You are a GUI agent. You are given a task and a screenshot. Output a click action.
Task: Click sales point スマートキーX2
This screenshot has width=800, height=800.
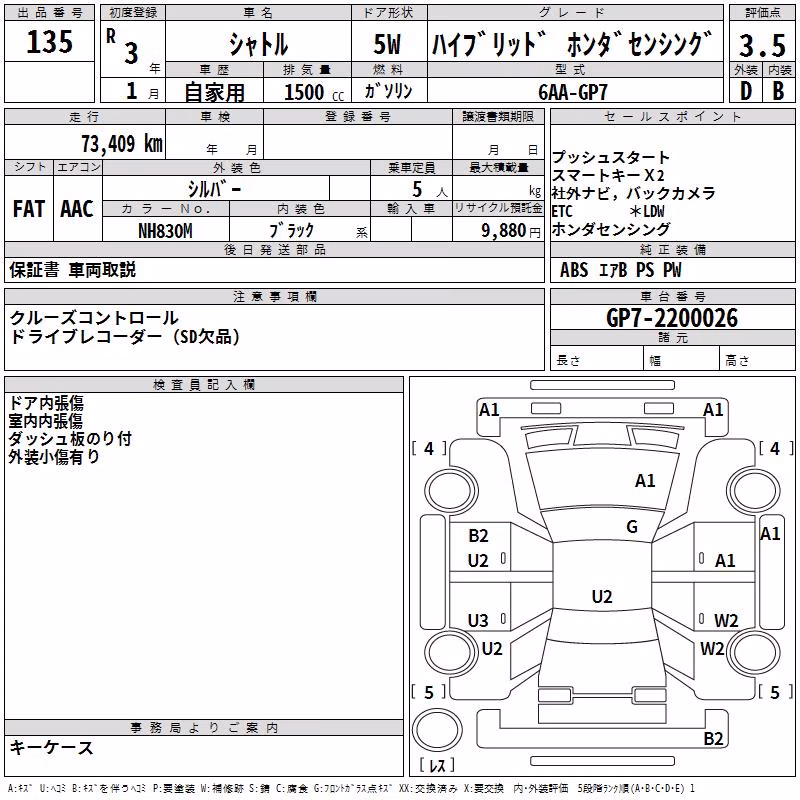tap(608, 175)
